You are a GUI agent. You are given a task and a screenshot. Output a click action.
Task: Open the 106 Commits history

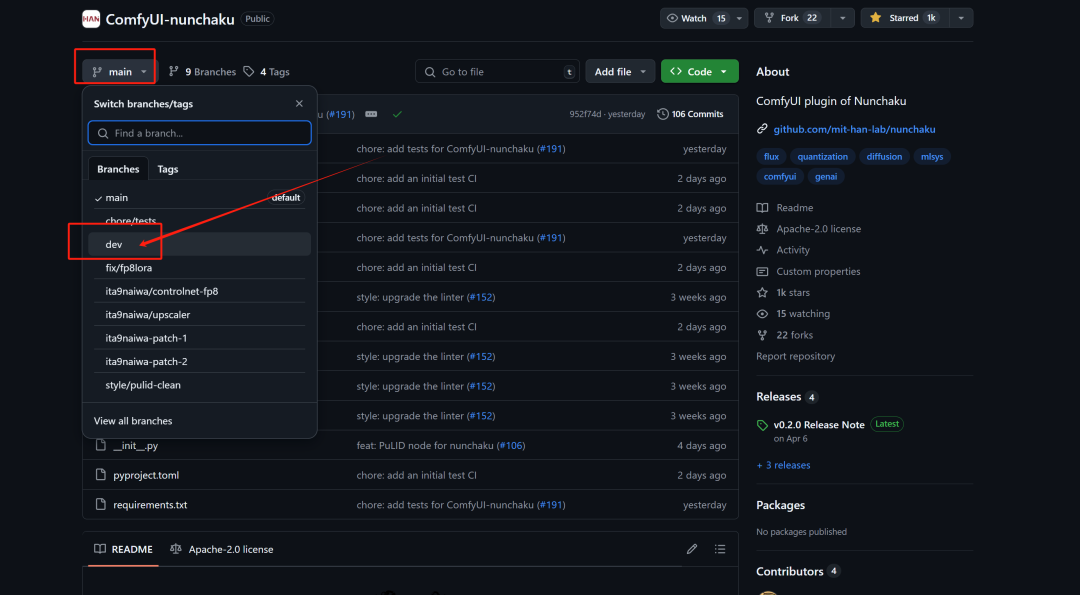690,114
